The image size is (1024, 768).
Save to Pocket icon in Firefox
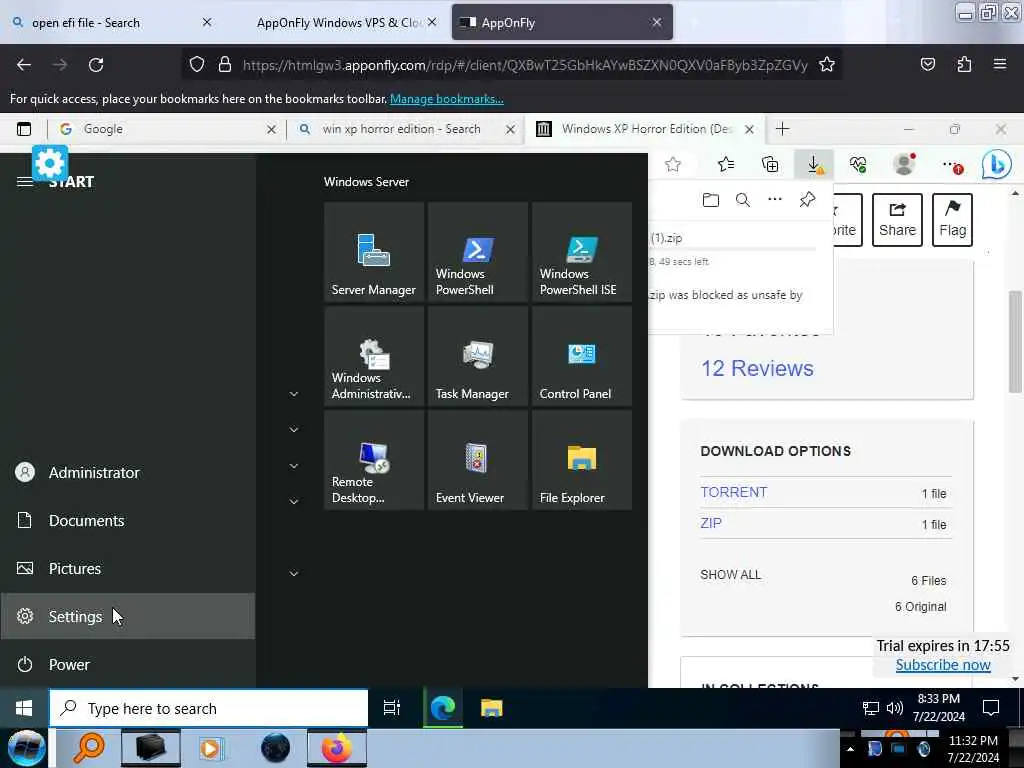click(x=928, y=64)
